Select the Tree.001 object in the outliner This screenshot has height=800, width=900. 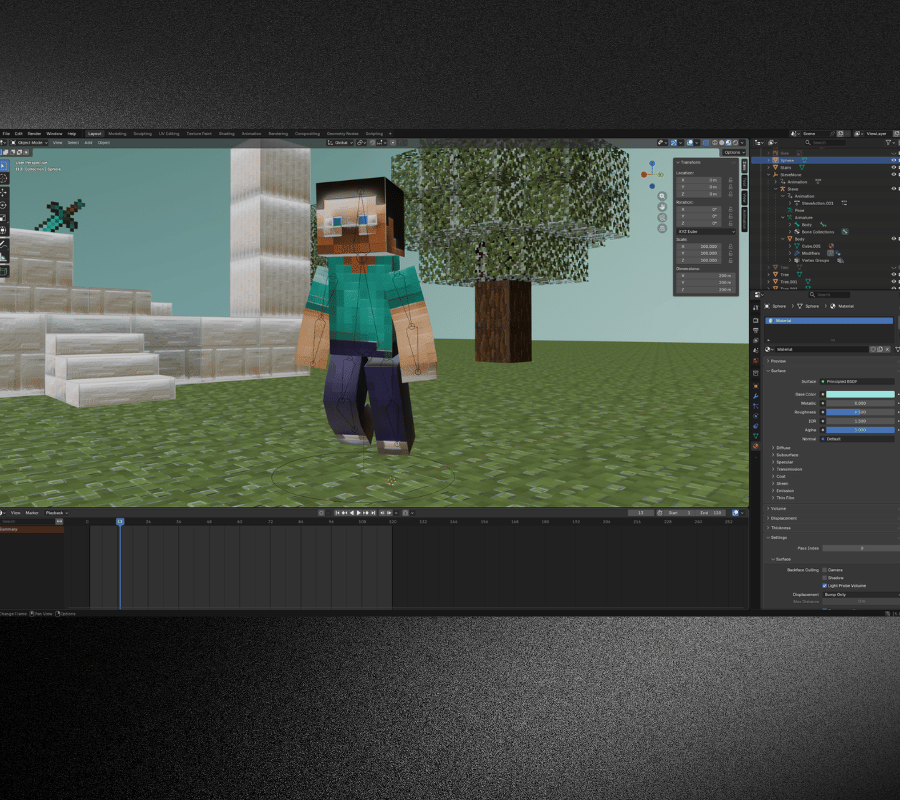(x=789, y=282)
